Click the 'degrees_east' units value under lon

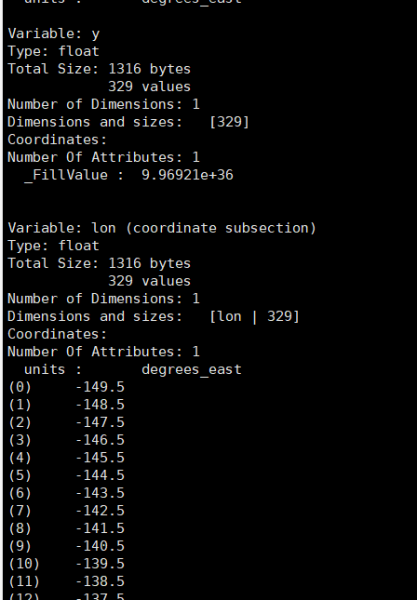coord(192,370)
